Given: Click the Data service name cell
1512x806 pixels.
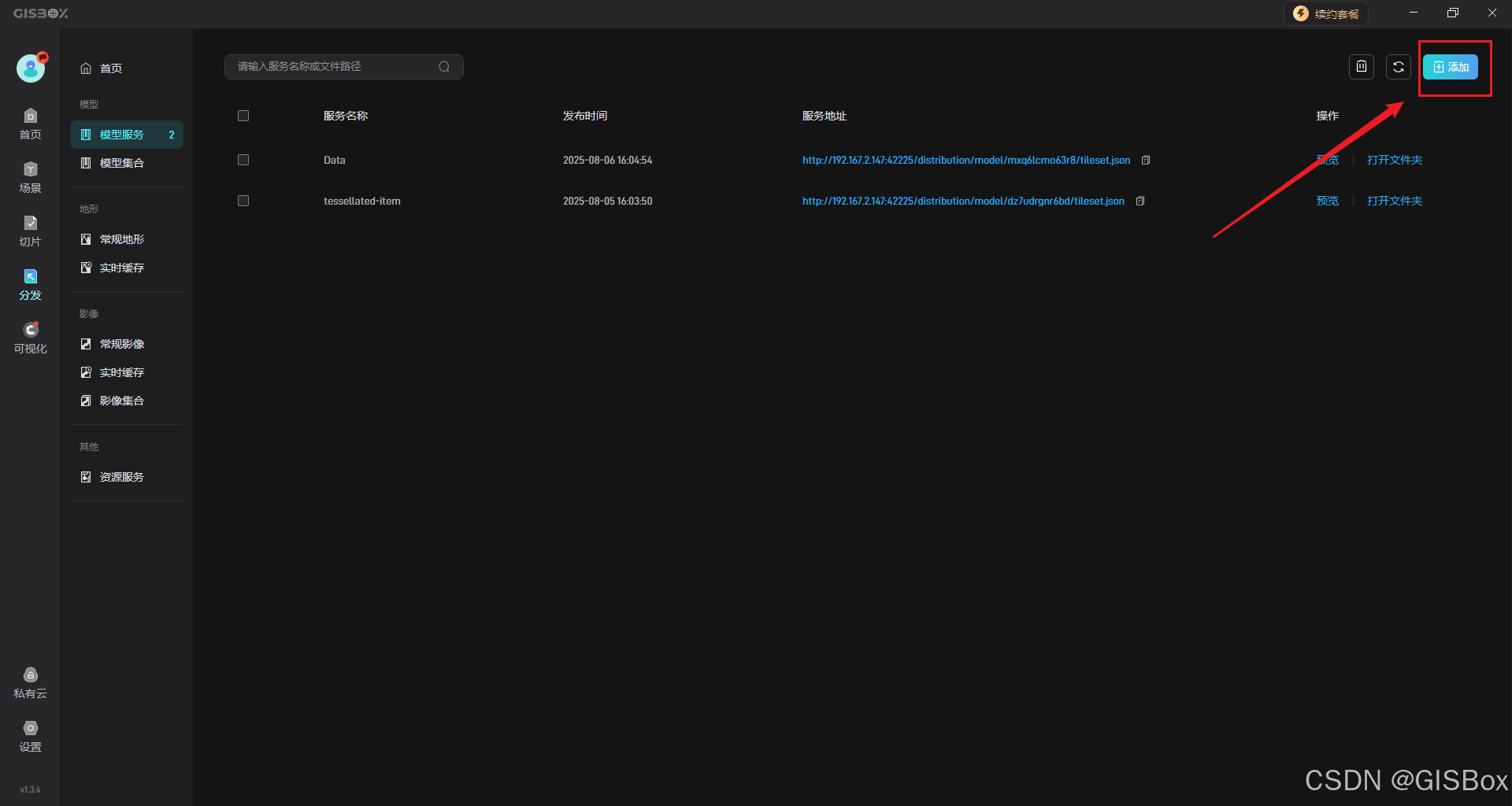Looking at the screenshot, I should tap(335, 160).
